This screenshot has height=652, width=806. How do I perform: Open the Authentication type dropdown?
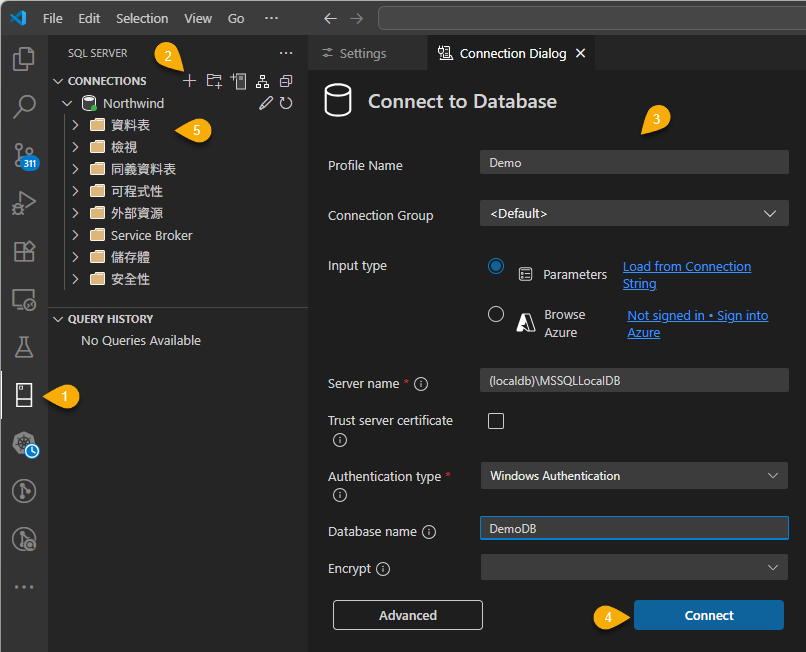point(634,476)
